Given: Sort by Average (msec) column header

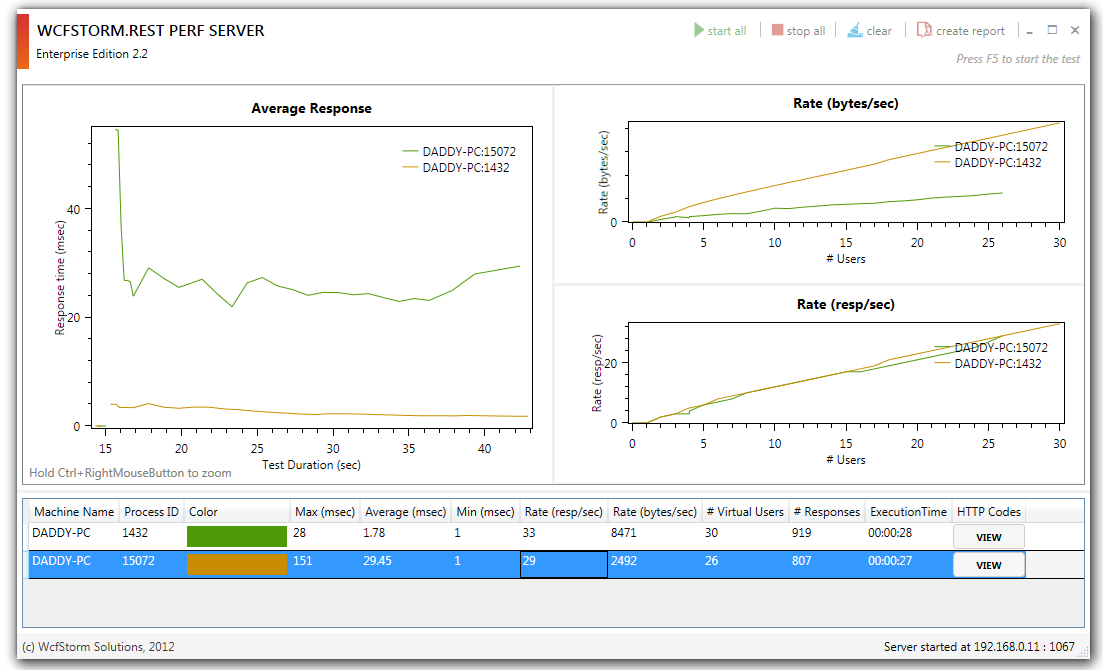Looking at the screenshot, I should (405, 512).
